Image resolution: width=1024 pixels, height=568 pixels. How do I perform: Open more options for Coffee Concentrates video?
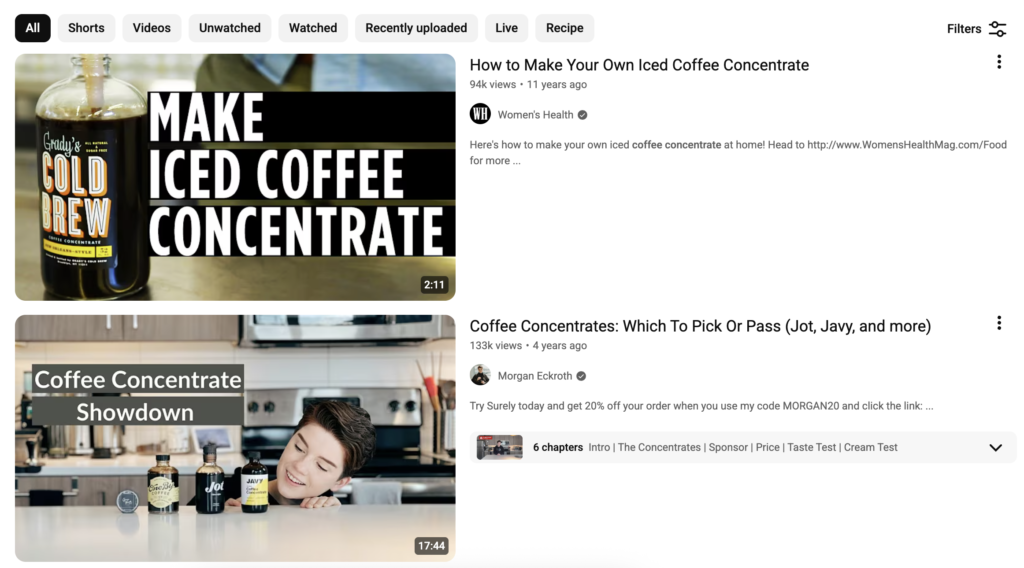click(x=998, y=323)
